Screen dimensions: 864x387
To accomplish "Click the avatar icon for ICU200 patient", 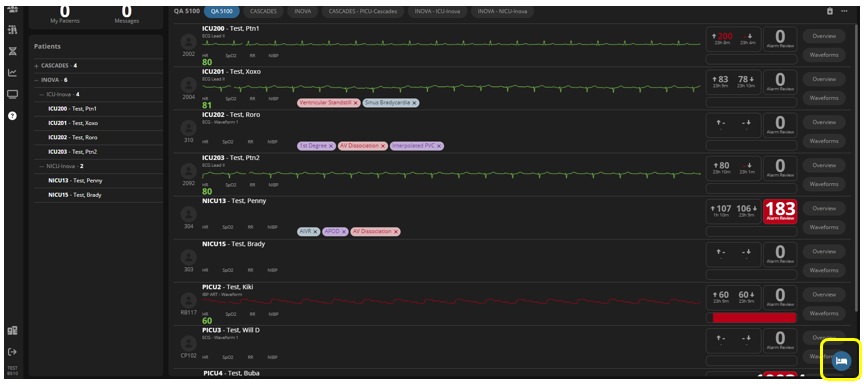I will [x=189, y=41].
